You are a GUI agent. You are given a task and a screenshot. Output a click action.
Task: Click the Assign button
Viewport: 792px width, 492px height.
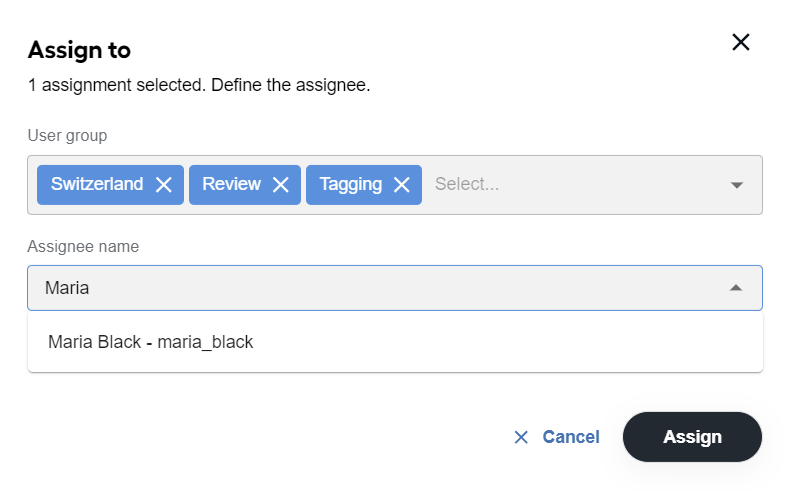[x=692, y=437]
